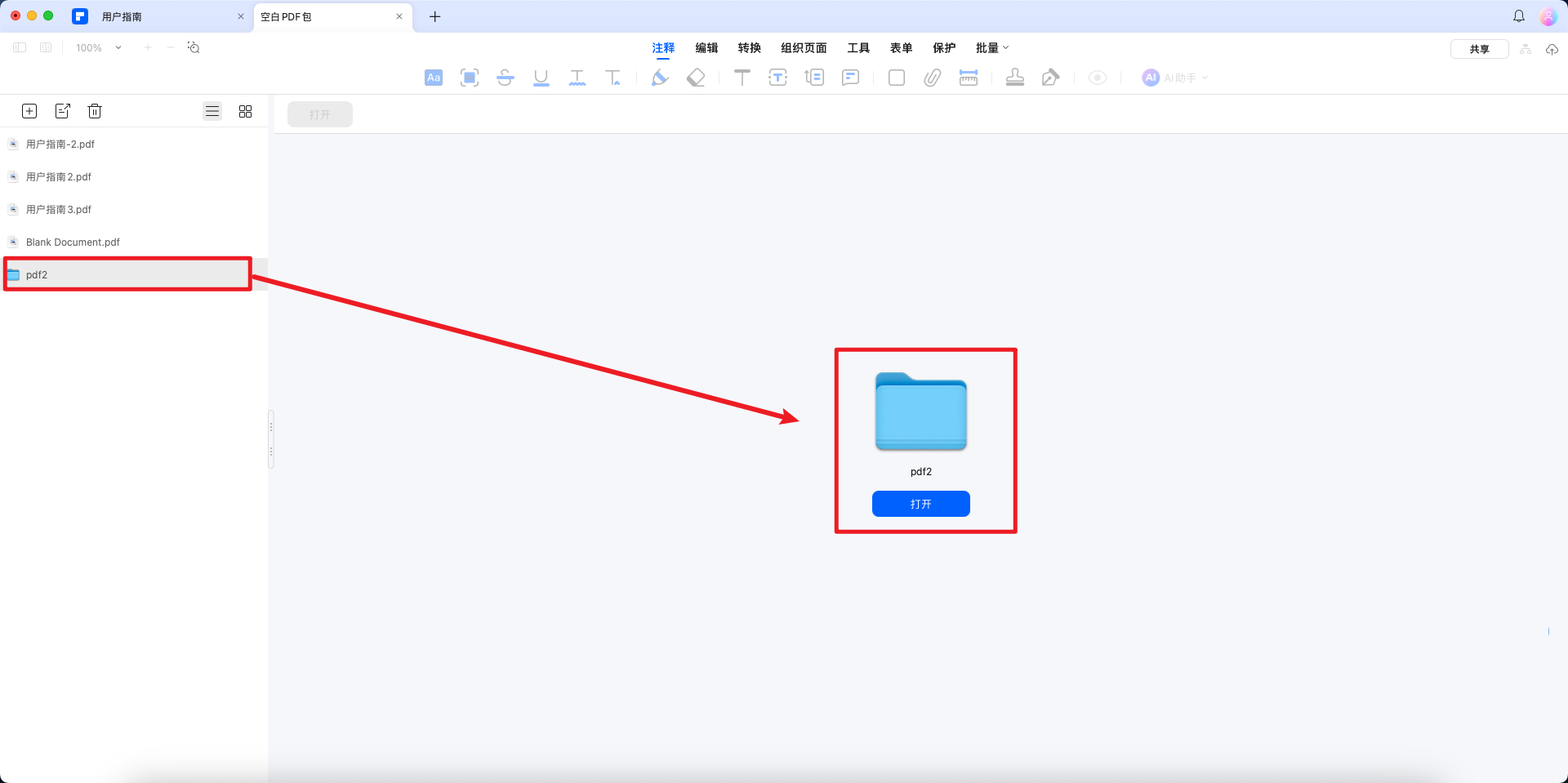Screen dimensions: 1568x783
Task: Toggle the left sidebar panel
Action: [20, 47]
